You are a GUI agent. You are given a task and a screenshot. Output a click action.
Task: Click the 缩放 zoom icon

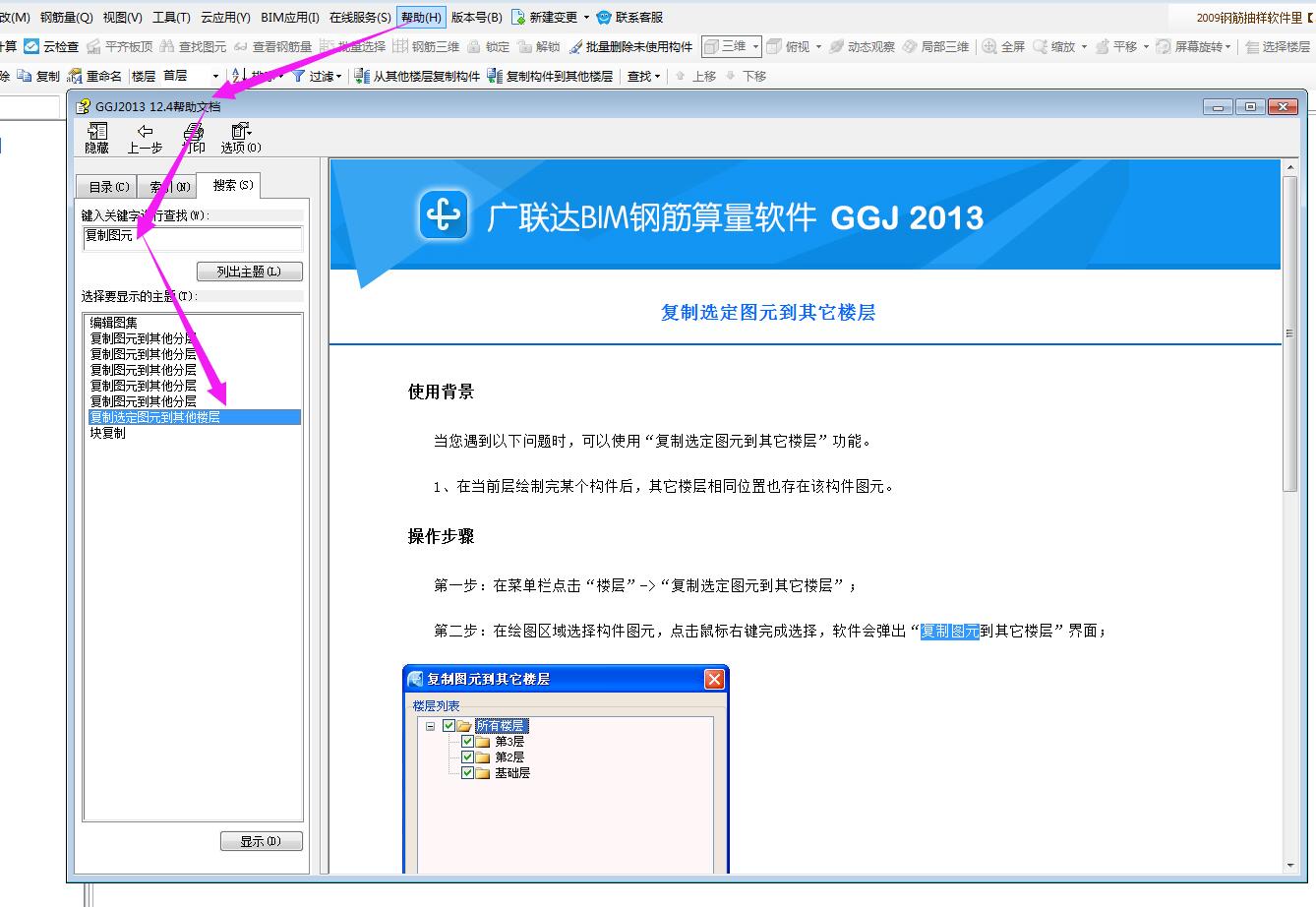tap(1040, 46)
